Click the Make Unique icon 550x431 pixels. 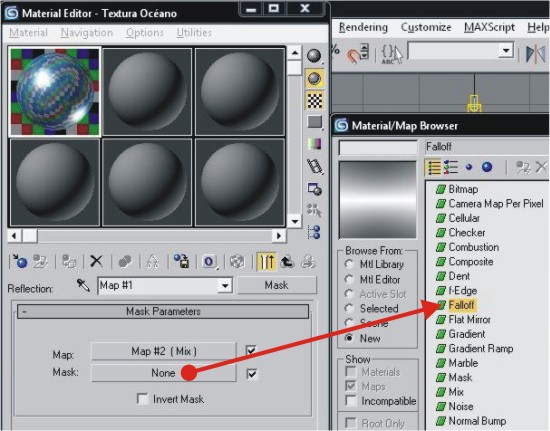153,262
